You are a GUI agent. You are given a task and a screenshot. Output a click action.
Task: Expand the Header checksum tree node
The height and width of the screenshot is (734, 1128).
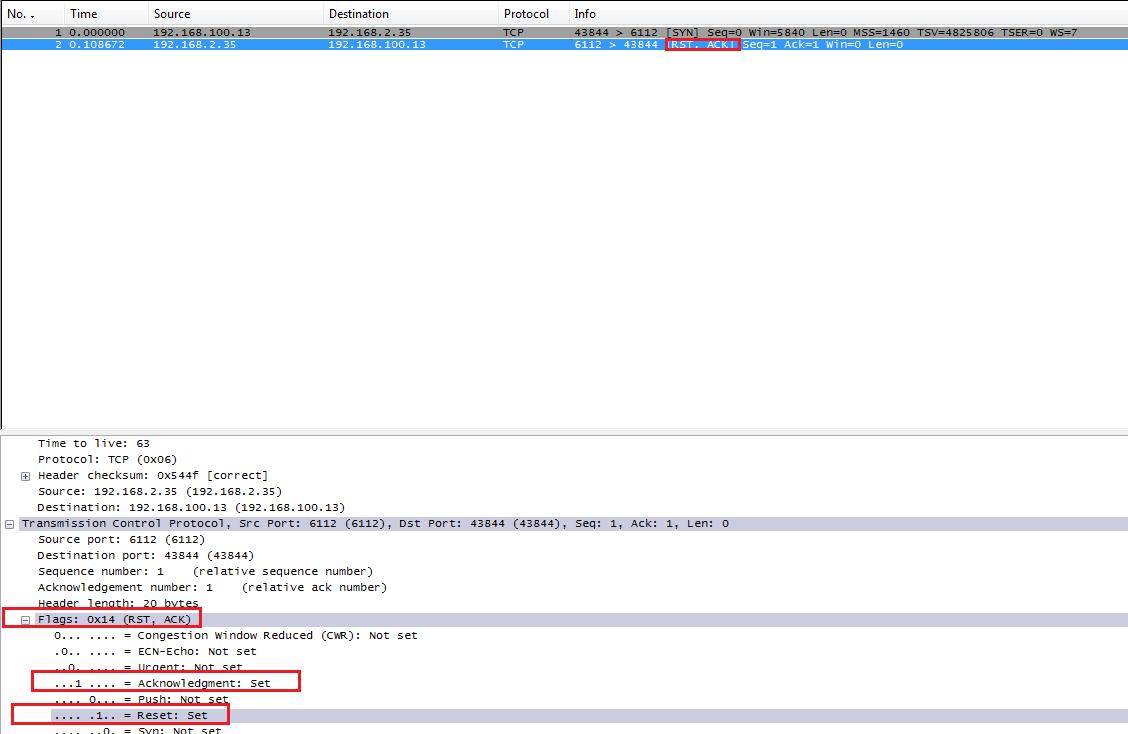(25, 476)
